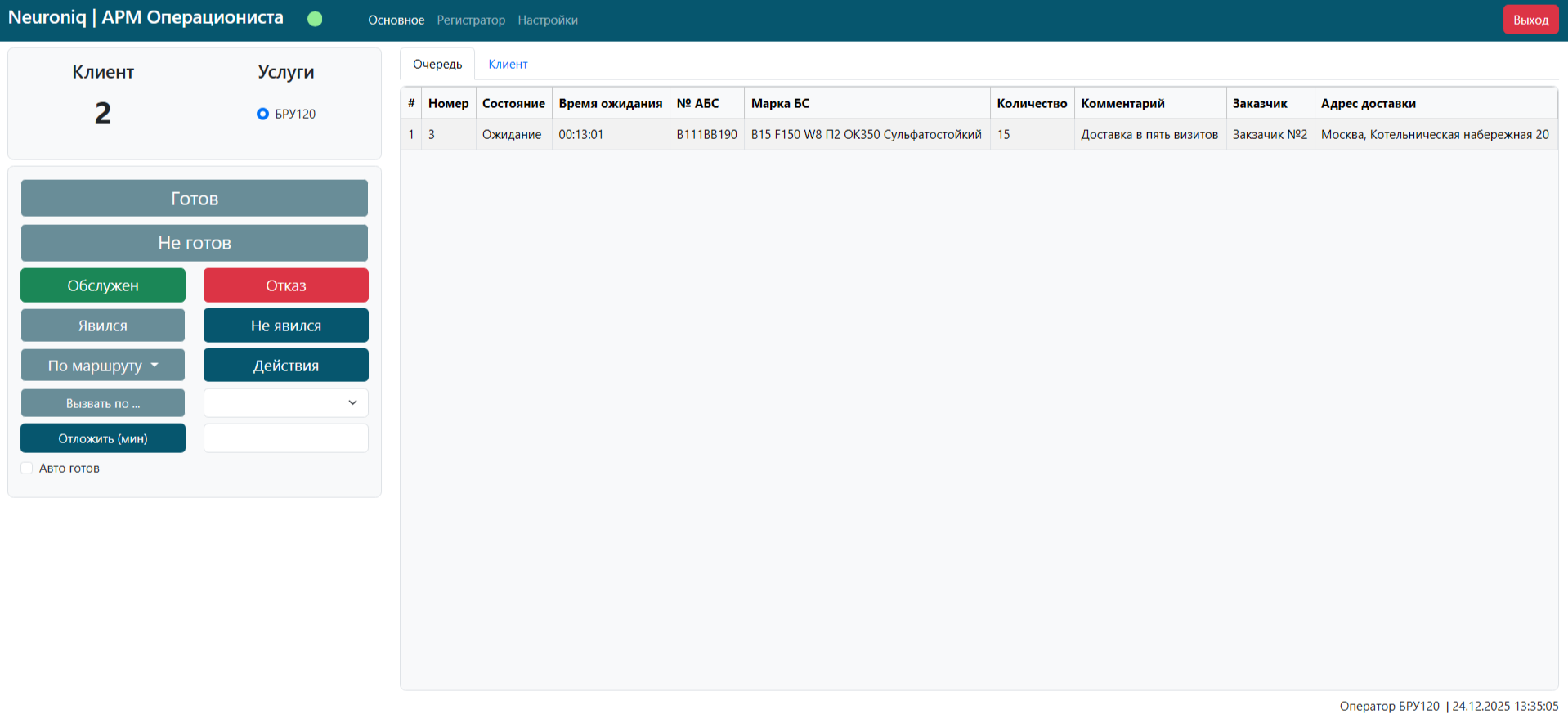The width and height of the screenshot is (1568, 723).
Task: Switch to the Клиент tab
Action: point(508,64)
